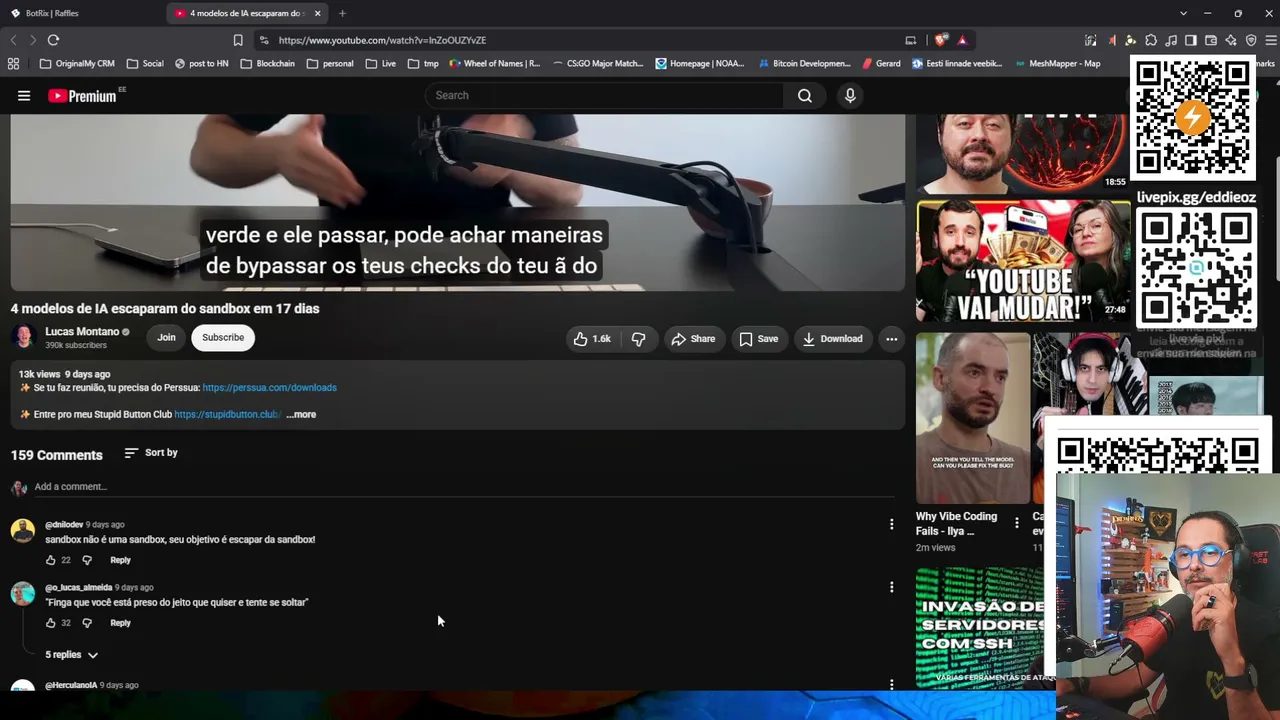
Task: Open options menu for @HerculanoIA comment
Action: pos(891,685)
